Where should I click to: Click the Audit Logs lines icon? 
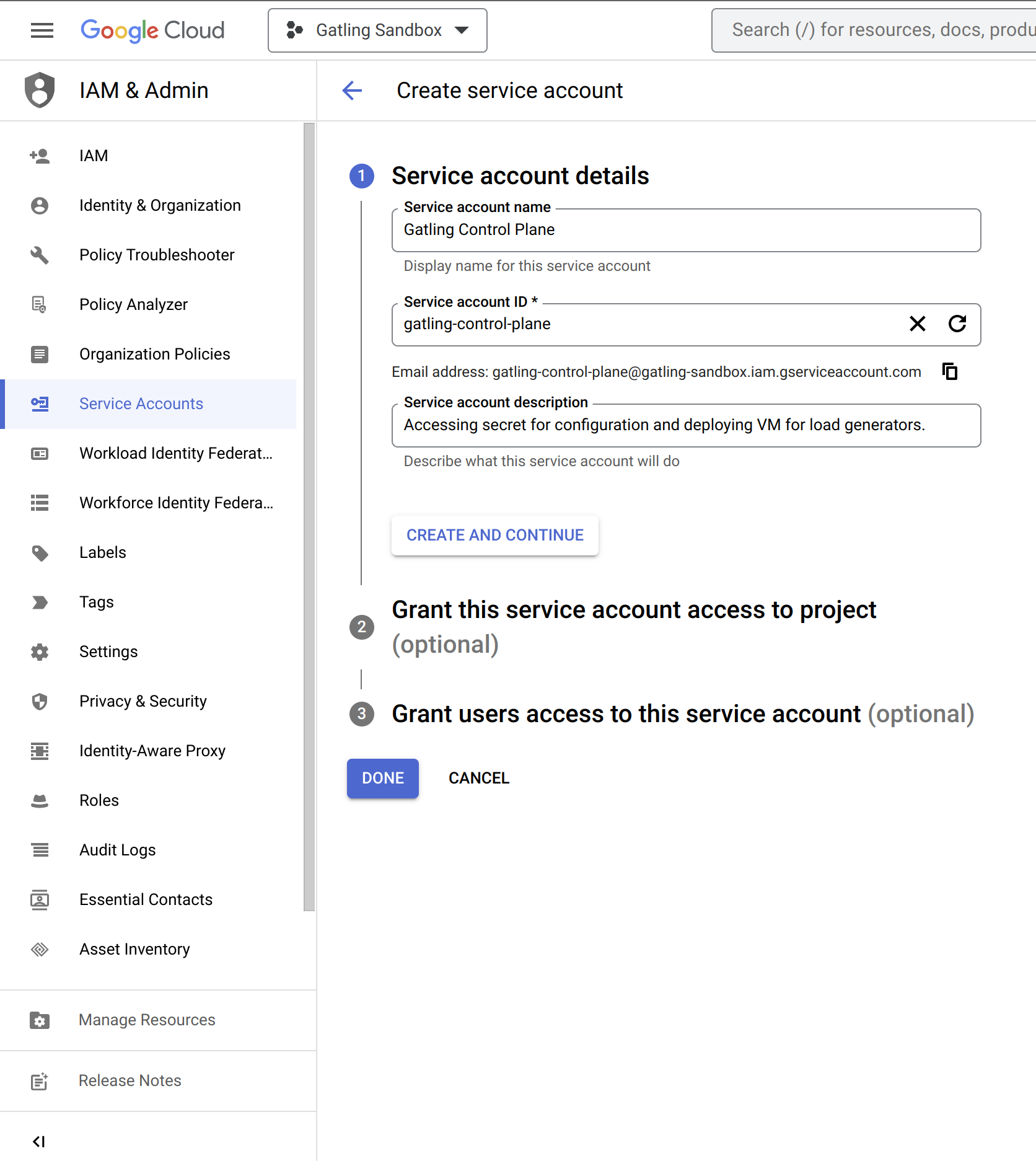pos(40,850)
